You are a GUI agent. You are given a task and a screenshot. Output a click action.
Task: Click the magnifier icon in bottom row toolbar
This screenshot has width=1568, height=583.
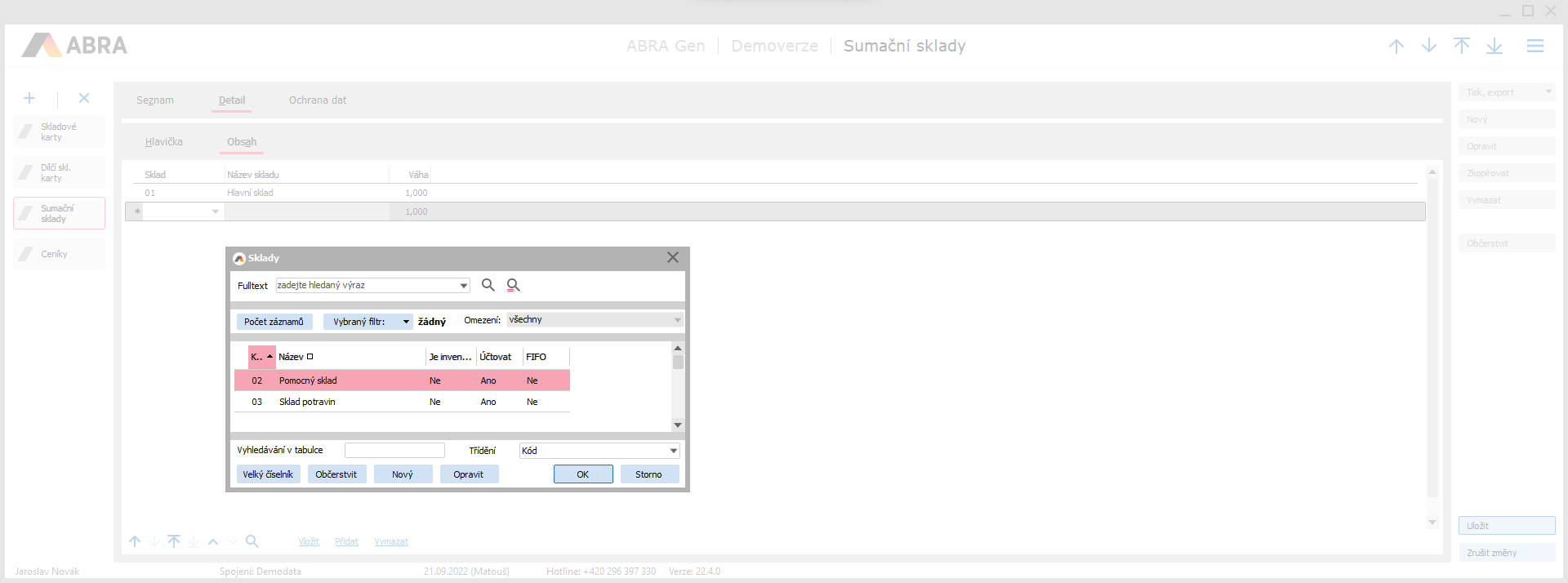[252, 541]
